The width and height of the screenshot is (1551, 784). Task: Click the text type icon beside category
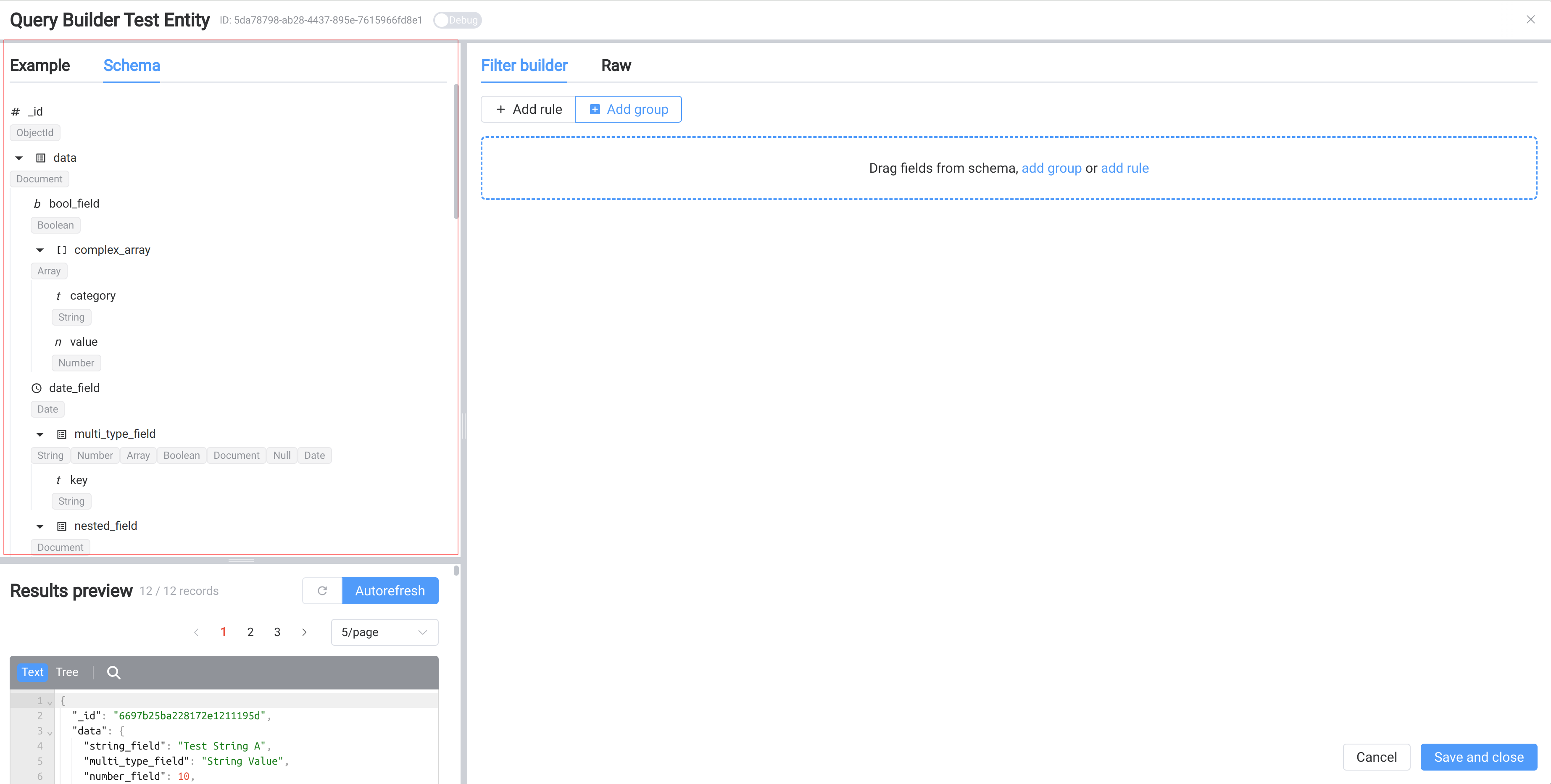pyautogui.click(x=58, y=296)
